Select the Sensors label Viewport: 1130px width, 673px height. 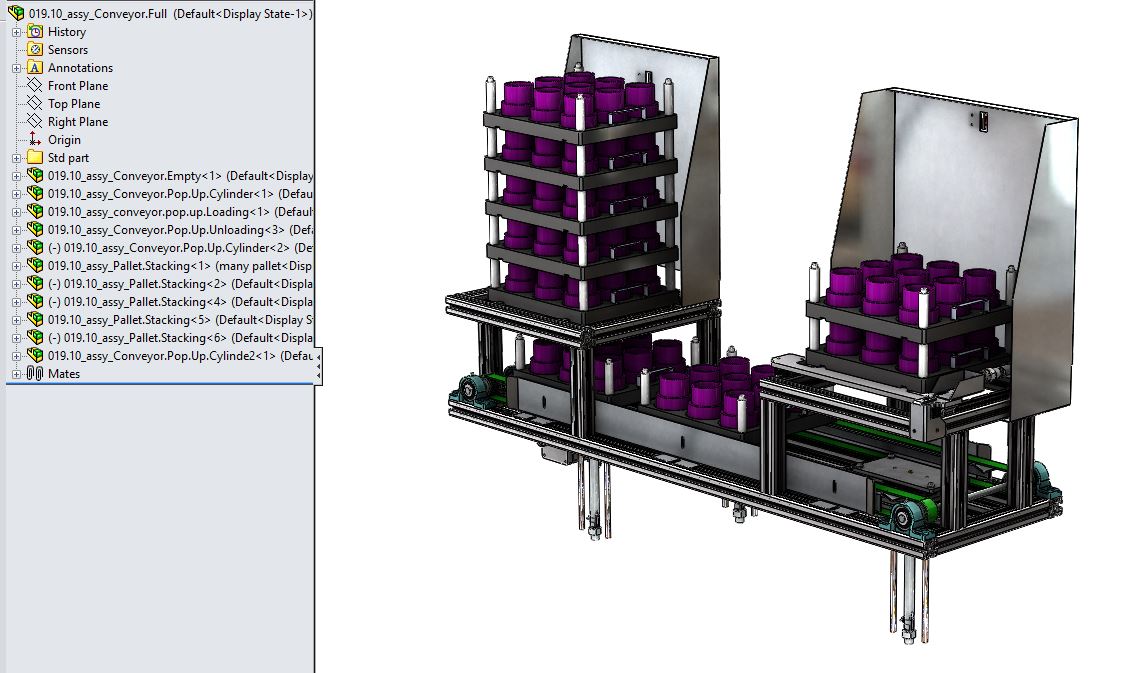pos(68,50)
